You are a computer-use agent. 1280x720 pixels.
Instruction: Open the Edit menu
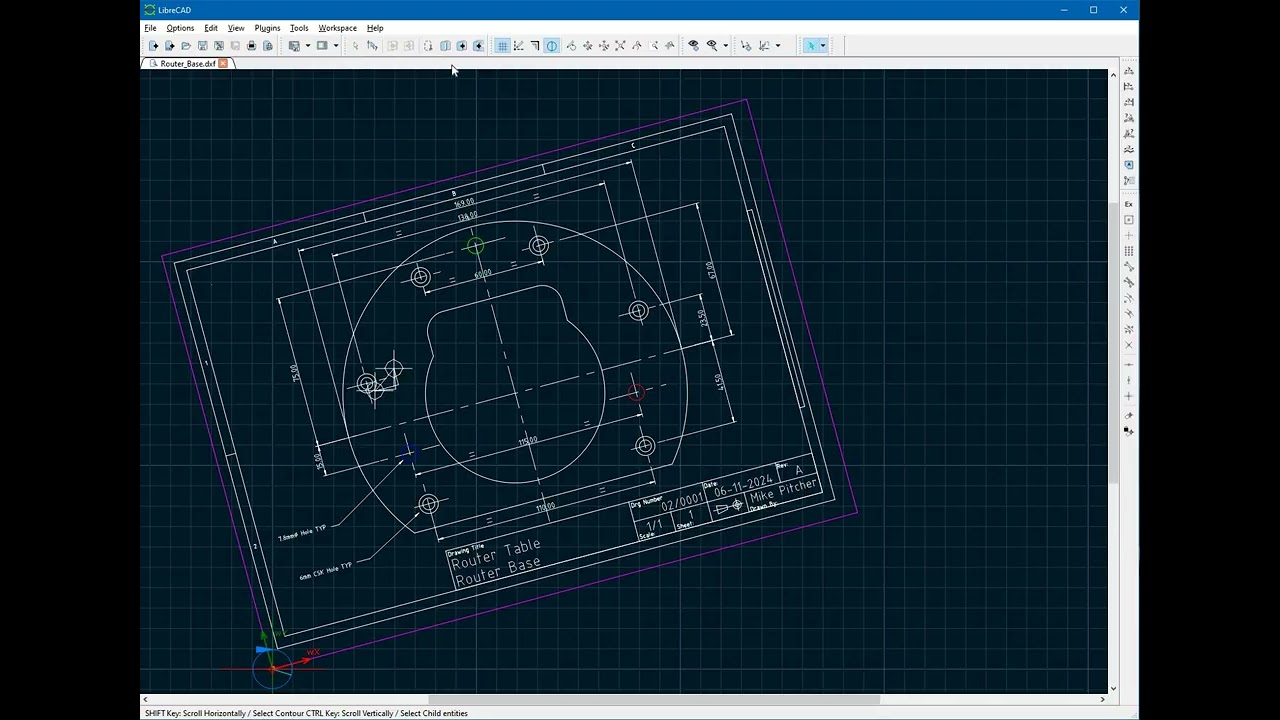click(x=211, y=28)
